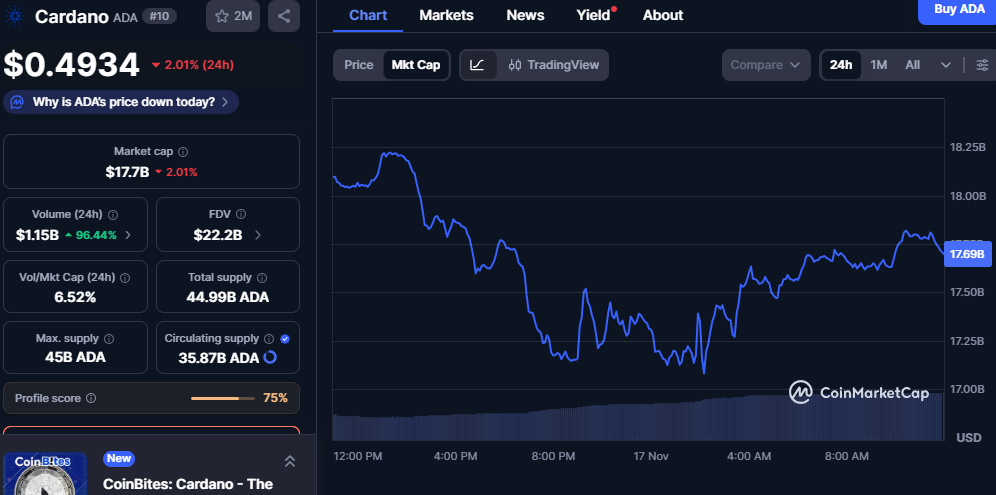Switch to TradingView candlestick chart

pyautogui.click(x=553, y=65)
